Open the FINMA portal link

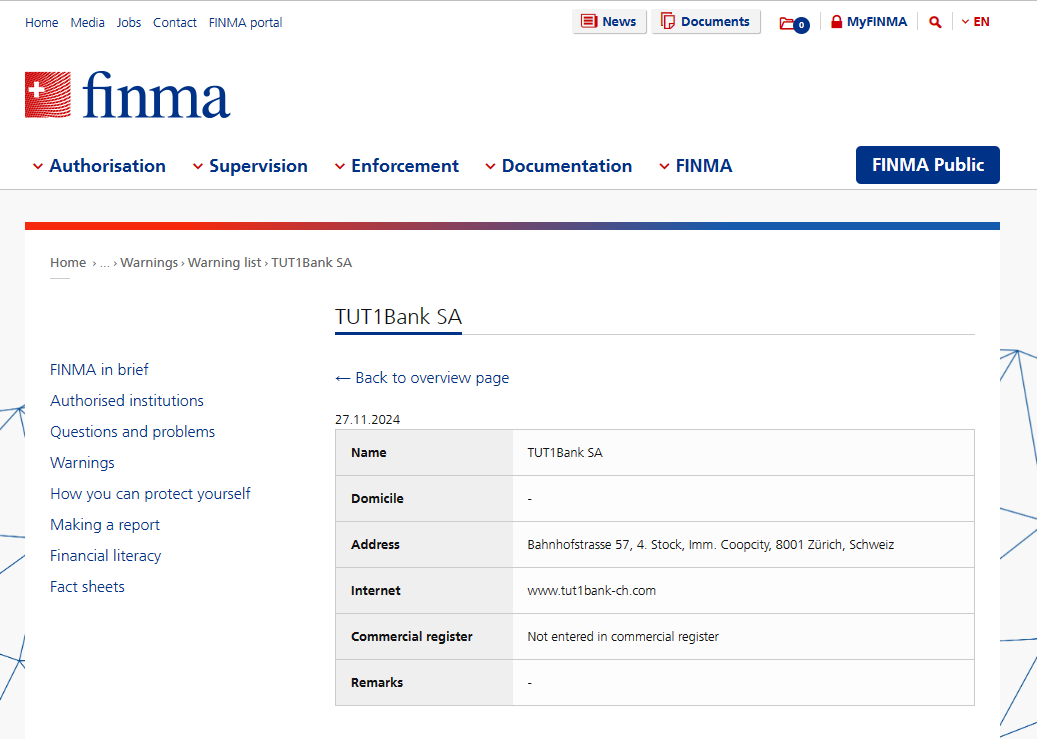tap(245, 22)
